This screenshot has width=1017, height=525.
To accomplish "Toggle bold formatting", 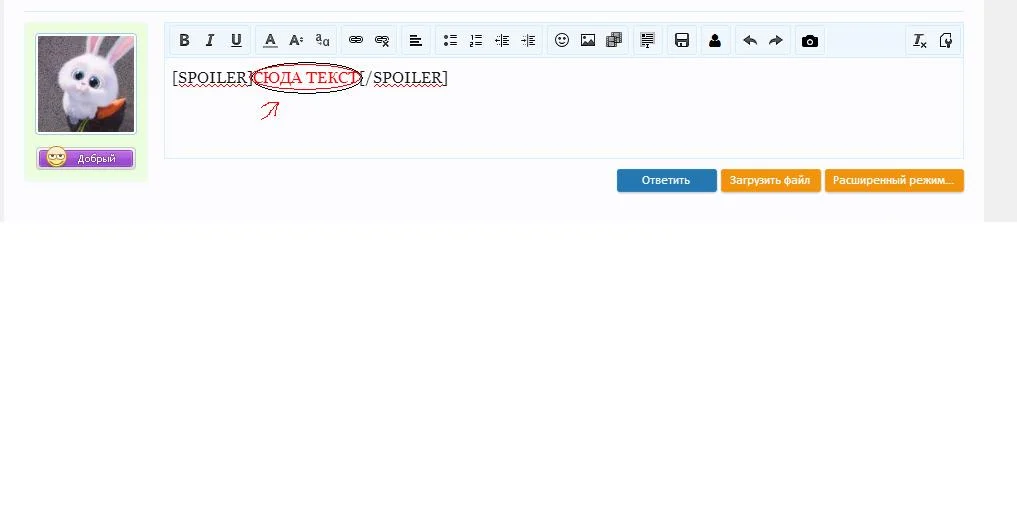I will (184, 40).
